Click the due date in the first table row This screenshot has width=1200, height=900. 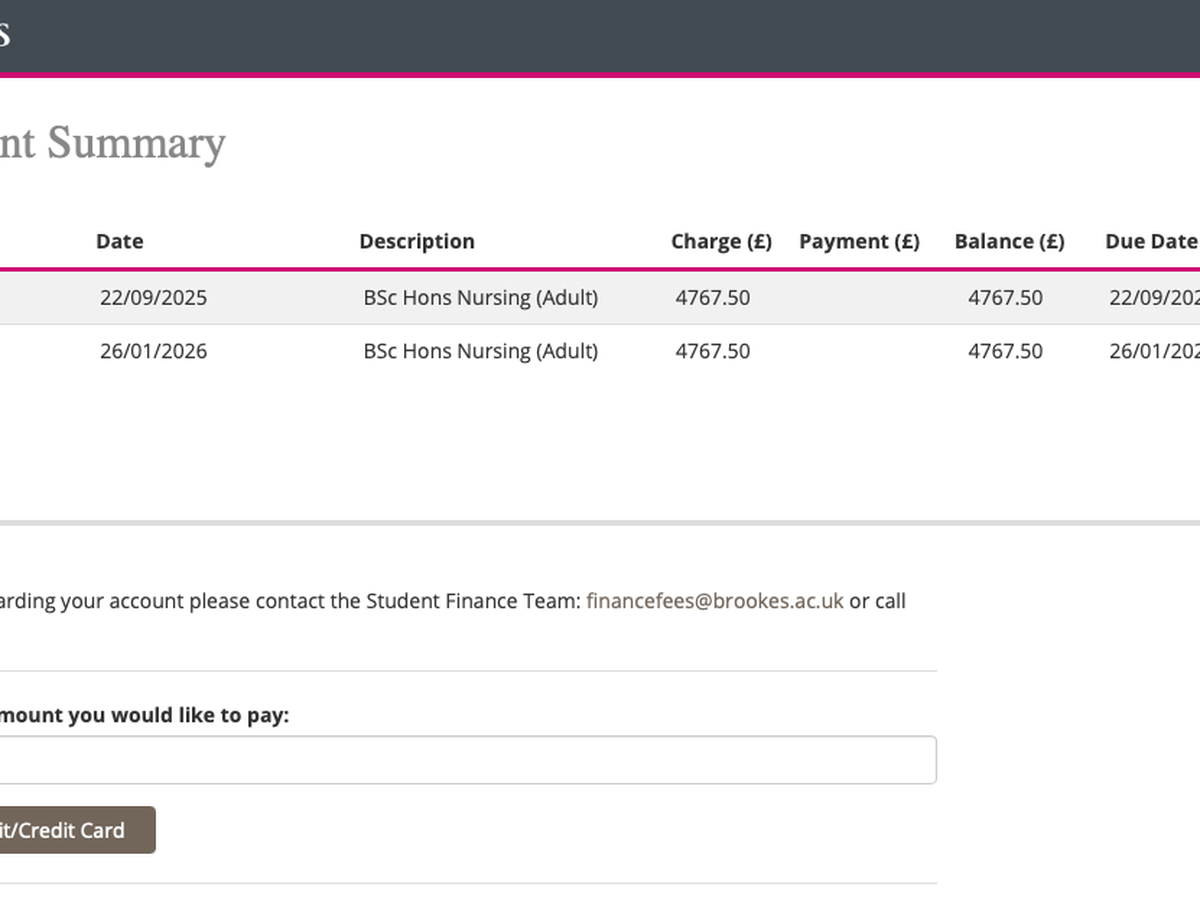point(1154,297)
